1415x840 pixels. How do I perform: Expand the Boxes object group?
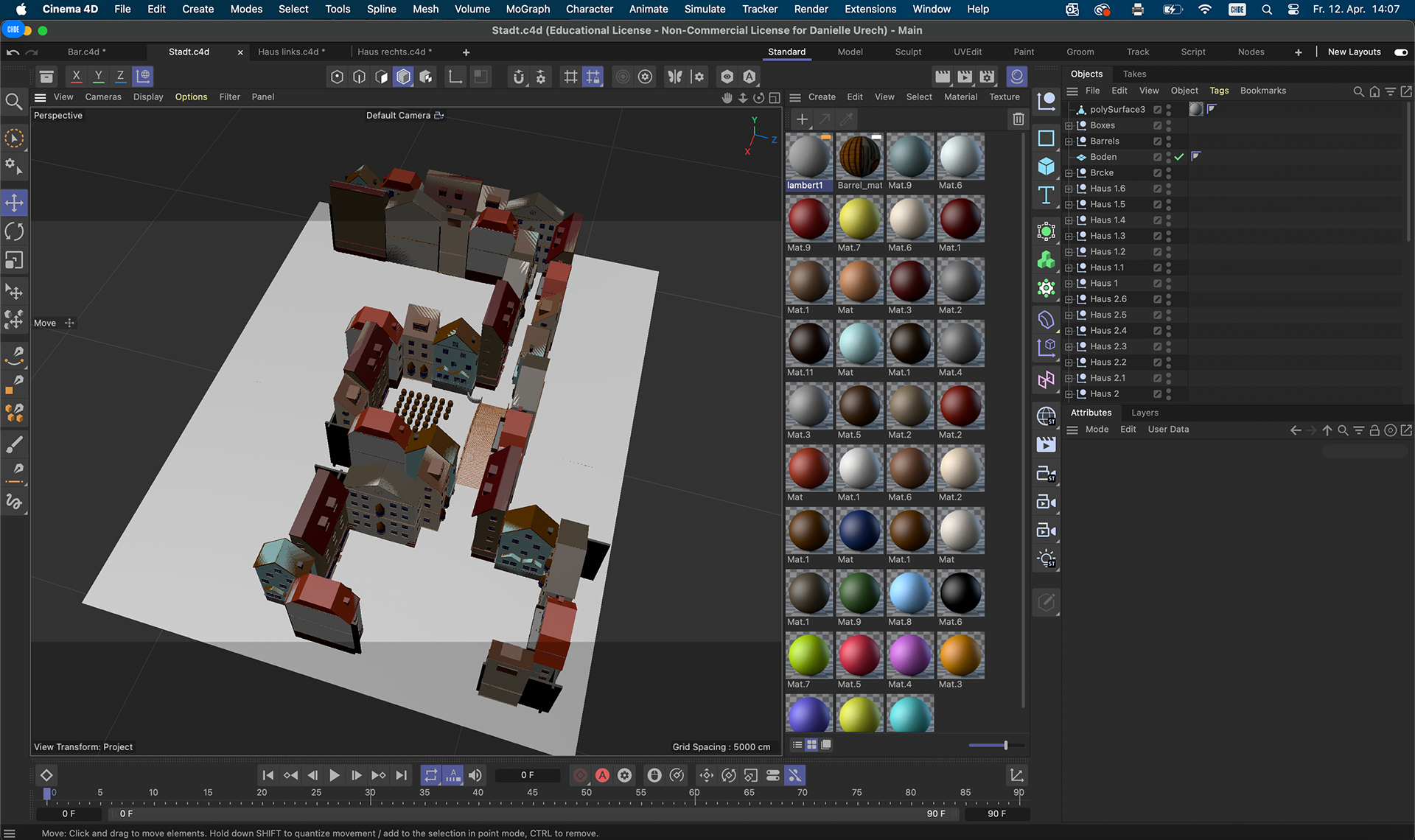[1069, 125]
